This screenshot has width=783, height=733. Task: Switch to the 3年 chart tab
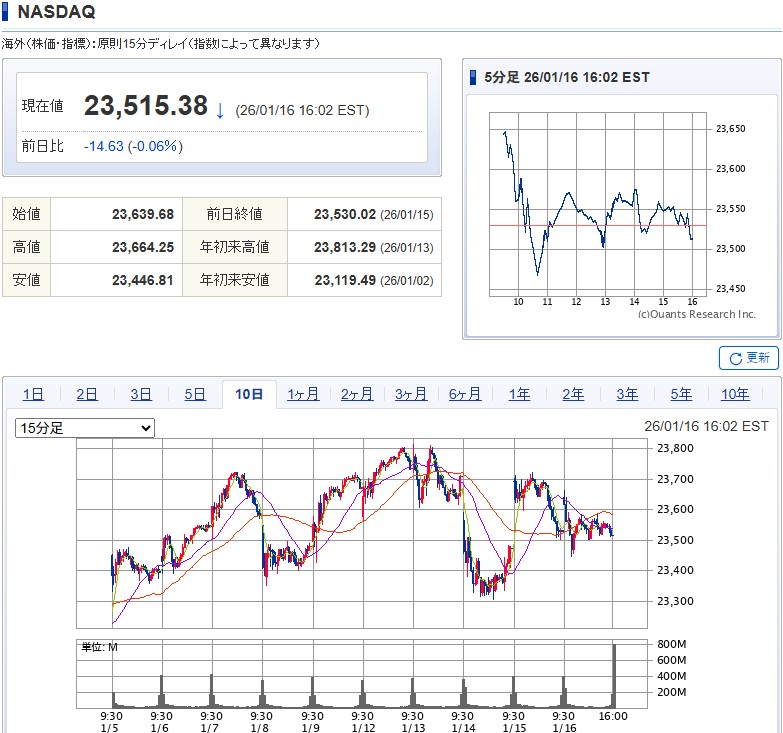(627, 394)
